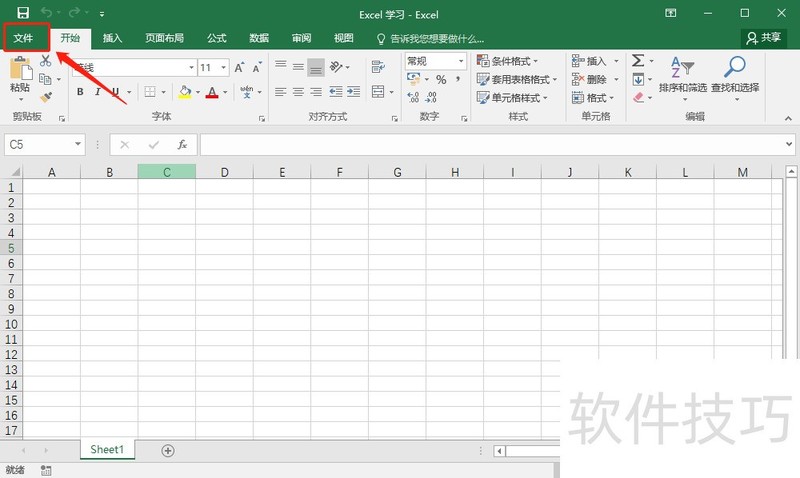The width and height of the screenshot is (800, 478).
Task: Select the Format Painter brush icon
Action: 46,97
